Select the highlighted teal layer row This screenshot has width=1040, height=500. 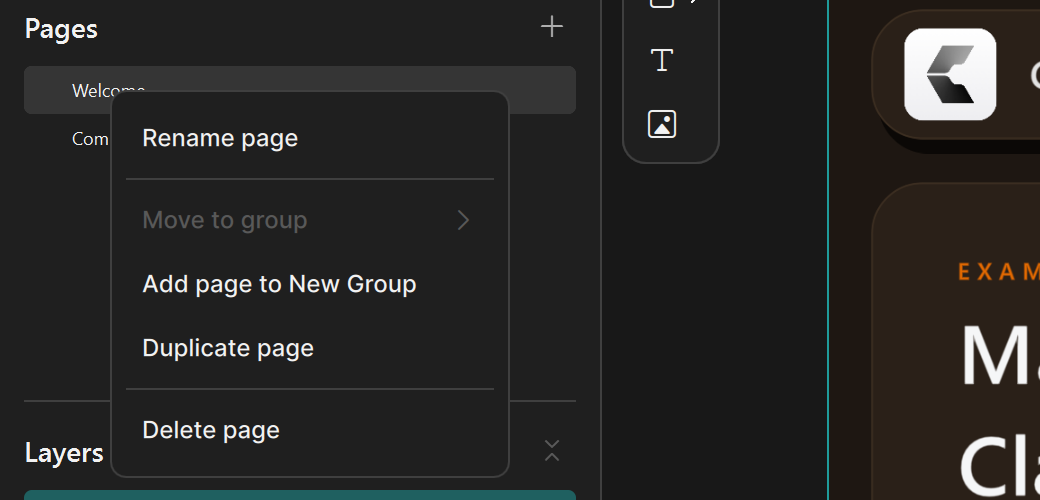[300, 495]
